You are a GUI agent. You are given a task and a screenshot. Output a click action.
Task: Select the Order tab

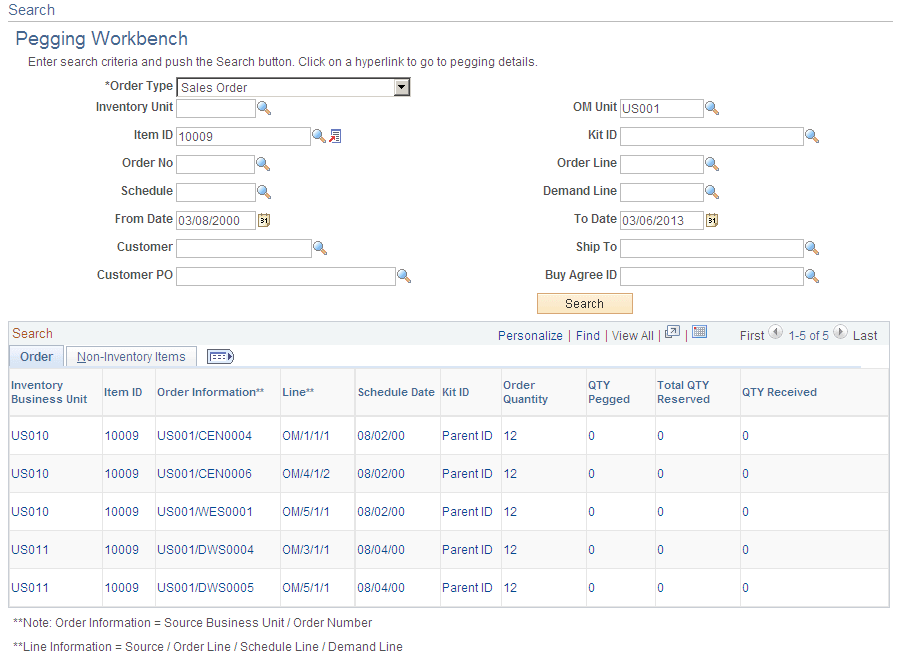(x=36, y=356)
